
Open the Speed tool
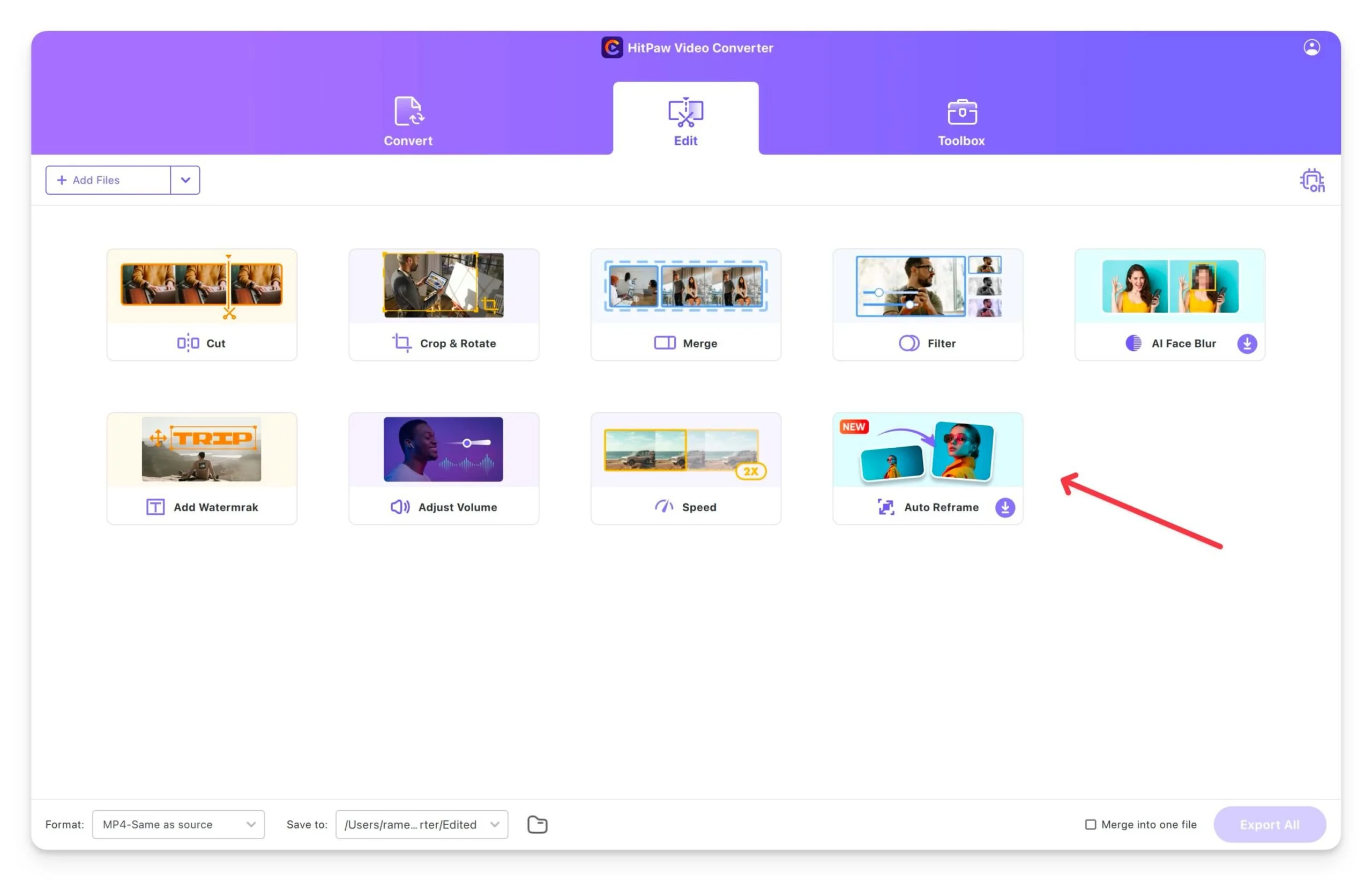tap(685, 468)
